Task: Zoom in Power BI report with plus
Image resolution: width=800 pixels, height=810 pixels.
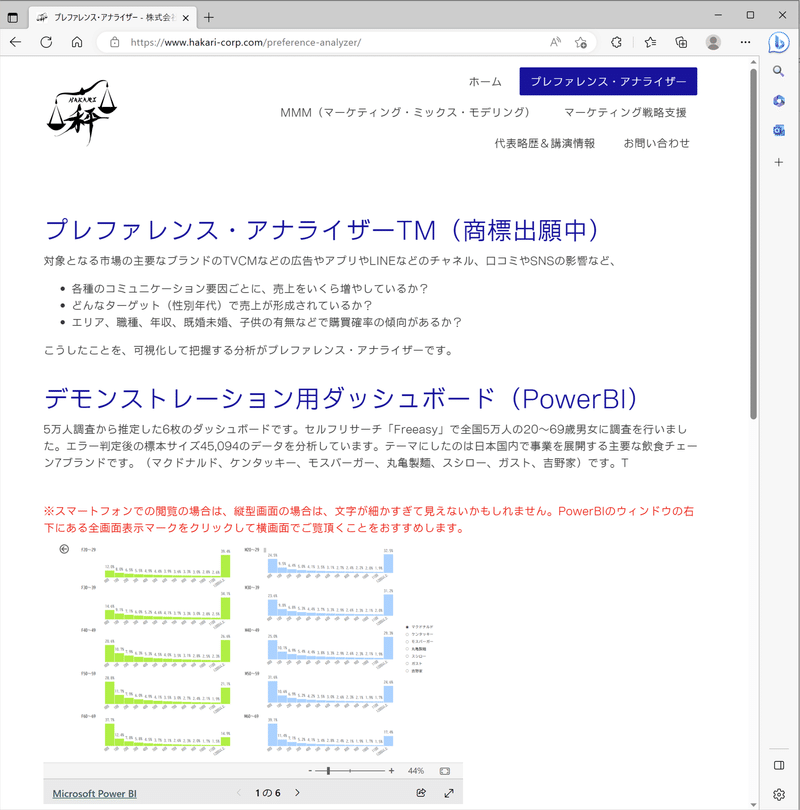Action: pos(391,771)
